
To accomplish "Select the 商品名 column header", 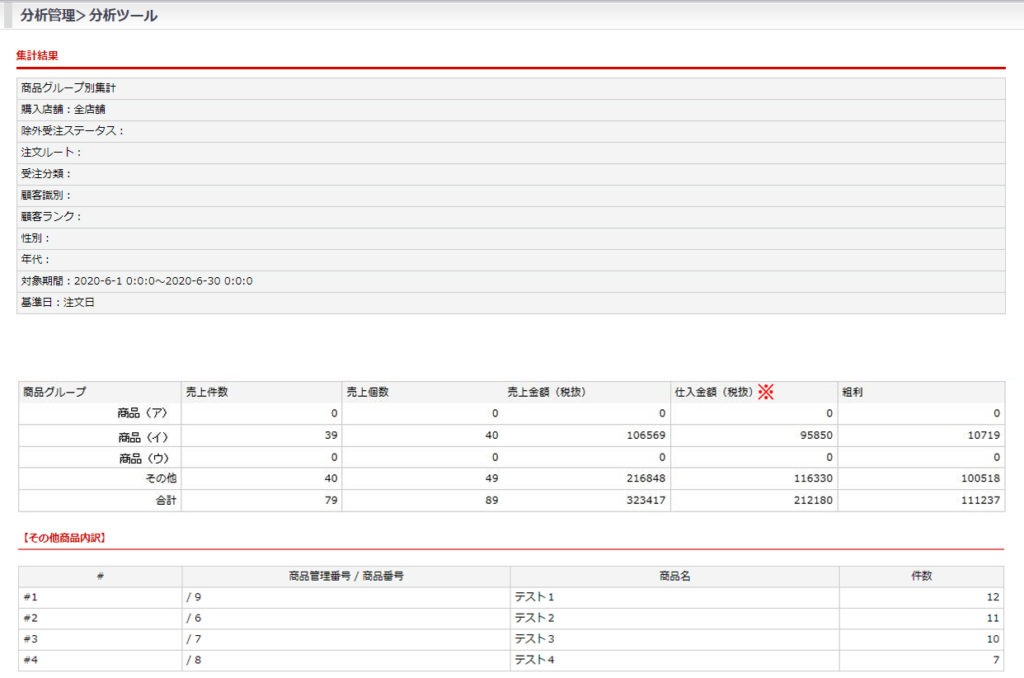I will (675, 576).
